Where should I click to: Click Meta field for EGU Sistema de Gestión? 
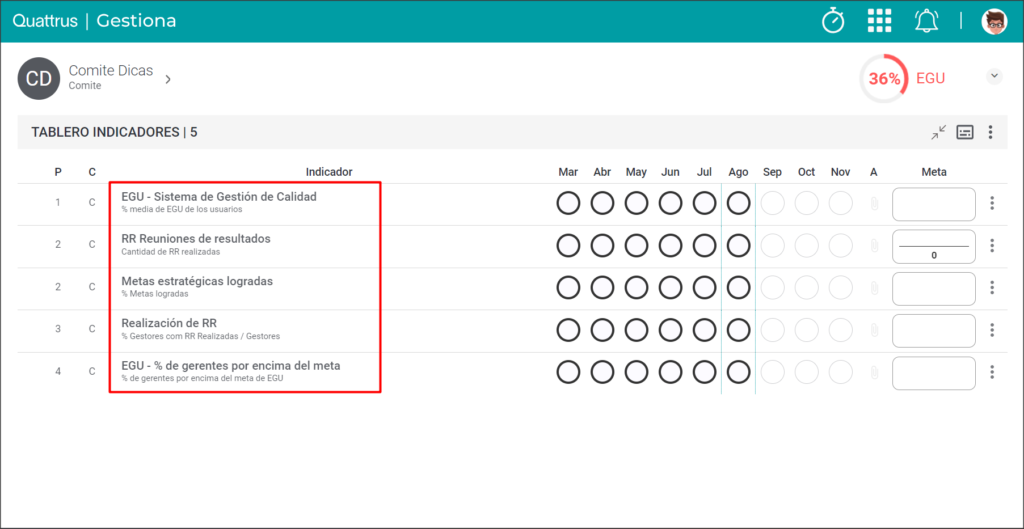point(934,204)
